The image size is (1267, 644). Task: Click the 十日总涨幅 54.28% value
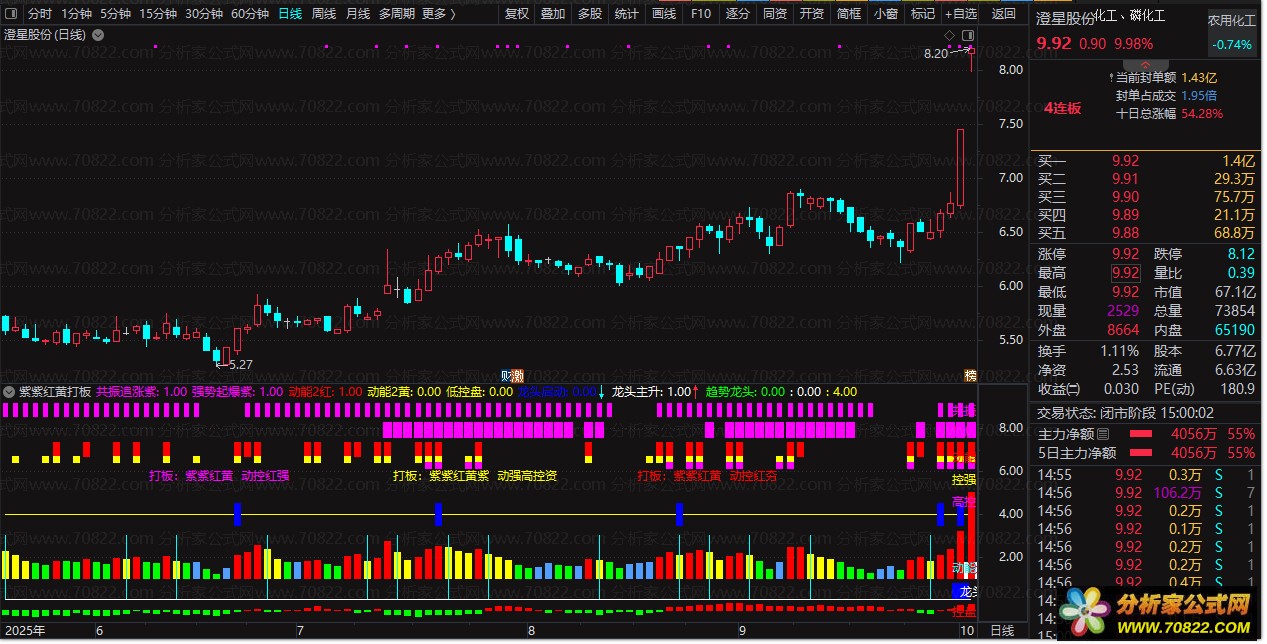tap(1202, 113)
